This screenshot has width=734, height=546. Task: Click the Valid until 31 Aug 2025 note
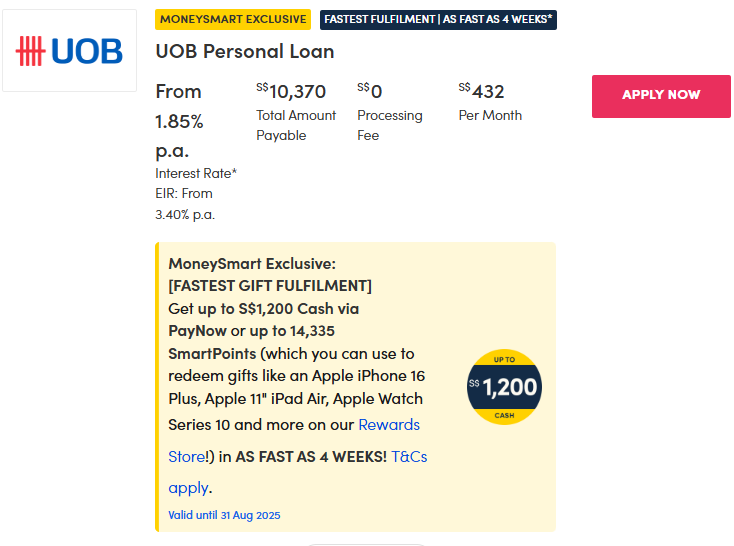(x=225, y=515)
